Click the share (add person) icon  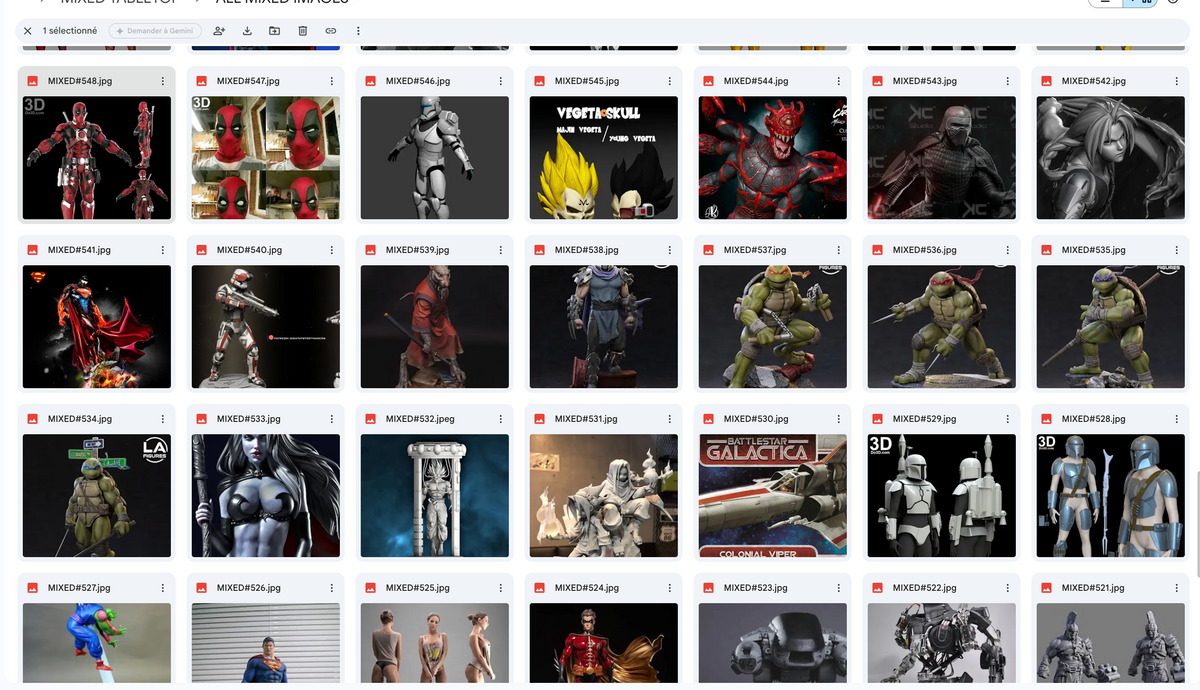point(219,31)
